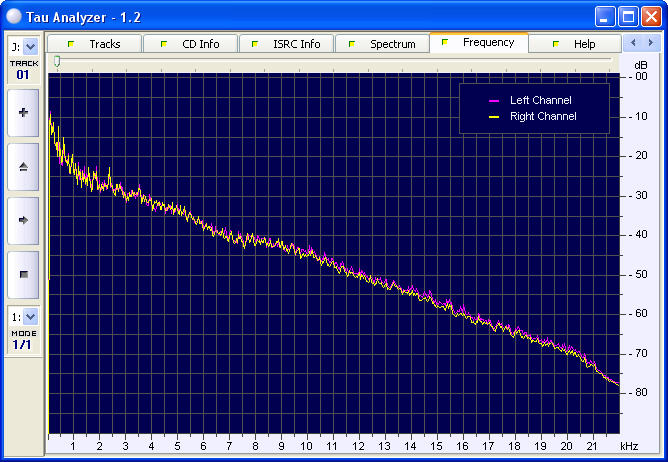The height and width of the screenshot is (462, 668).
Task: Click the Right Channel legend entry
Action: (542, 116)
